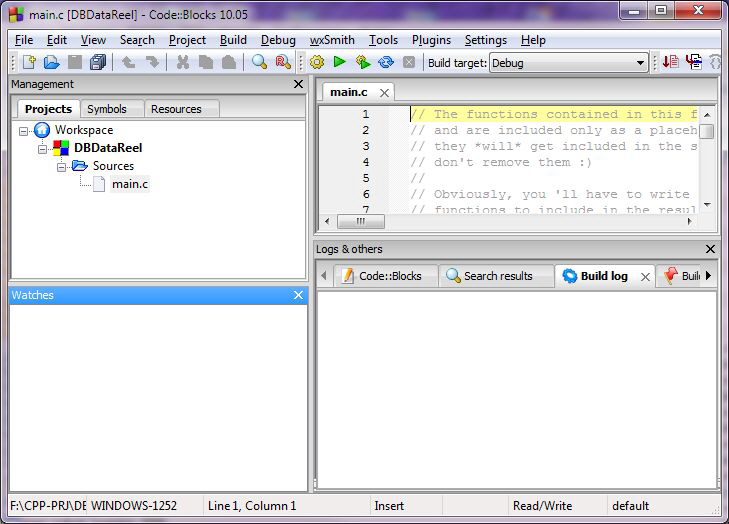Screen dimensions: 729x524
Task: Click the main.c file page icon
Action: click(x=99, y=184)
